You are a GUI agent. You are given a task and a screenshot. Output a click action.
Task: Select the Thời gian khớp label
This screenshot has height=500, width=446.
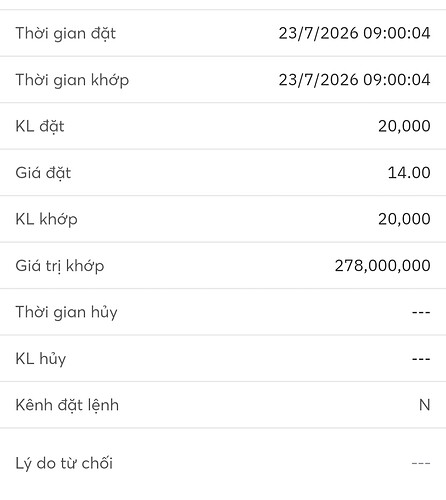tap(72, 80)
